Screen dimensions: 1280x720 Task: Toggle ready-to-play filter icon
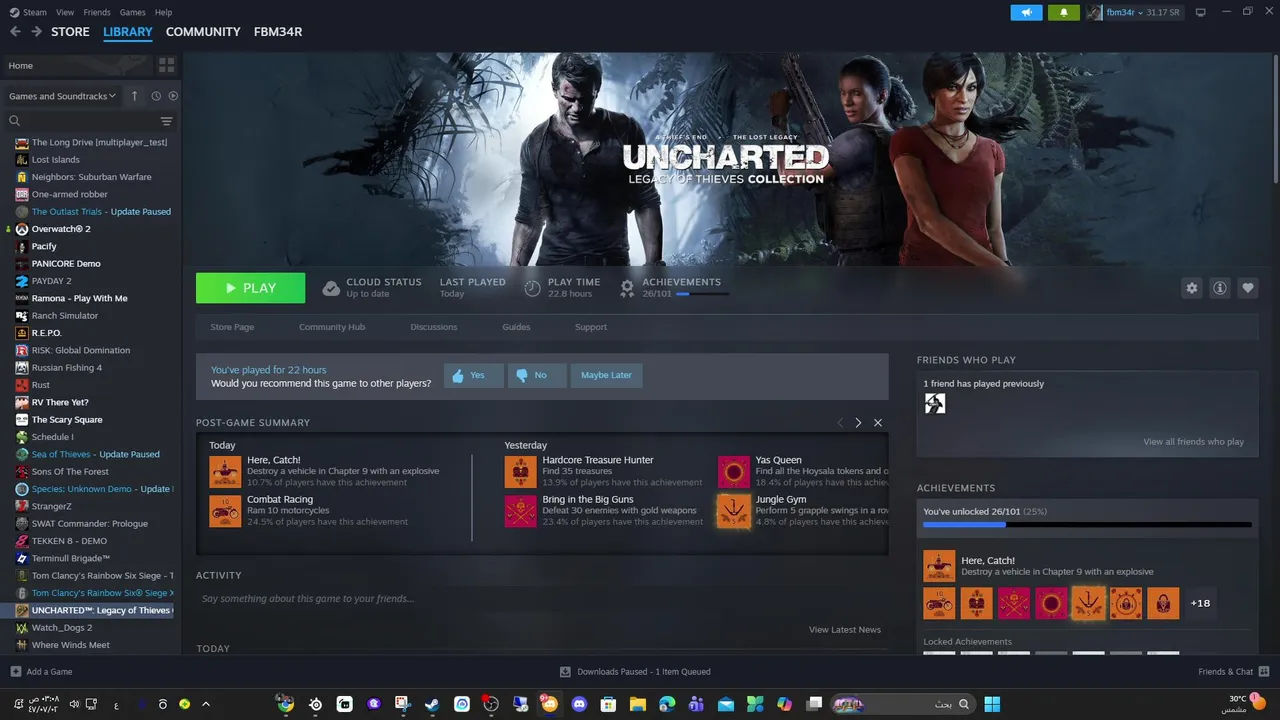[173, 96]
